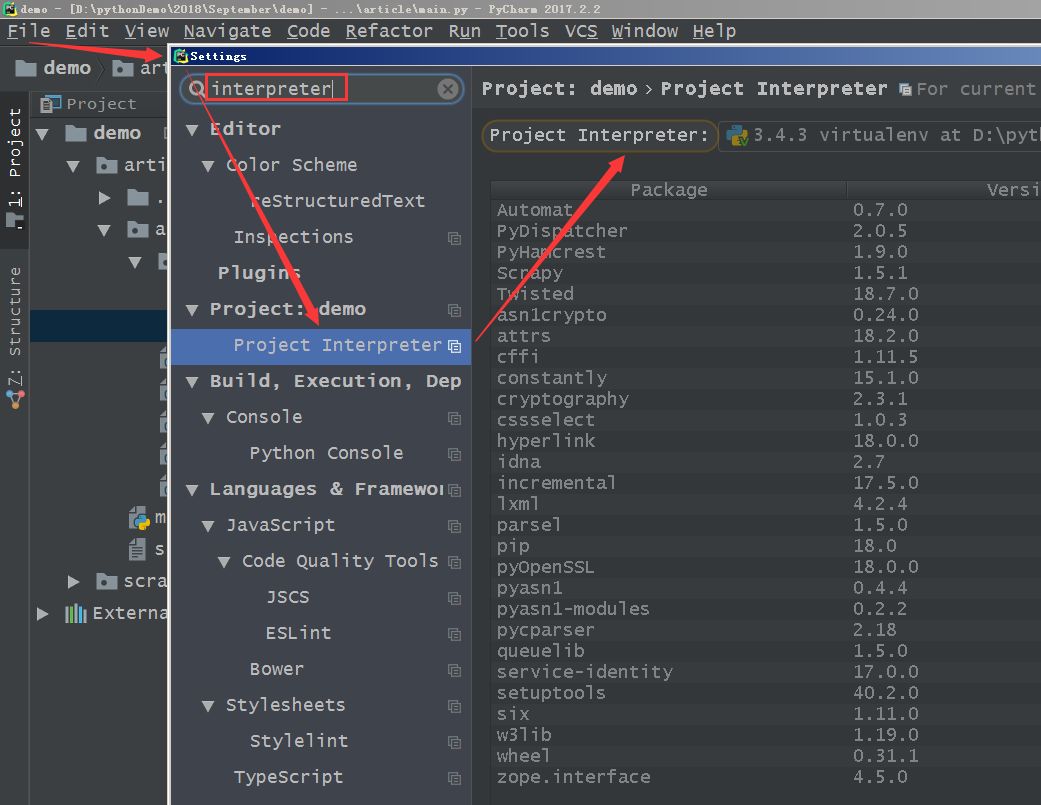Open the Project Interpreter dropdown
1041x805 pixels.
click(880, 135)
